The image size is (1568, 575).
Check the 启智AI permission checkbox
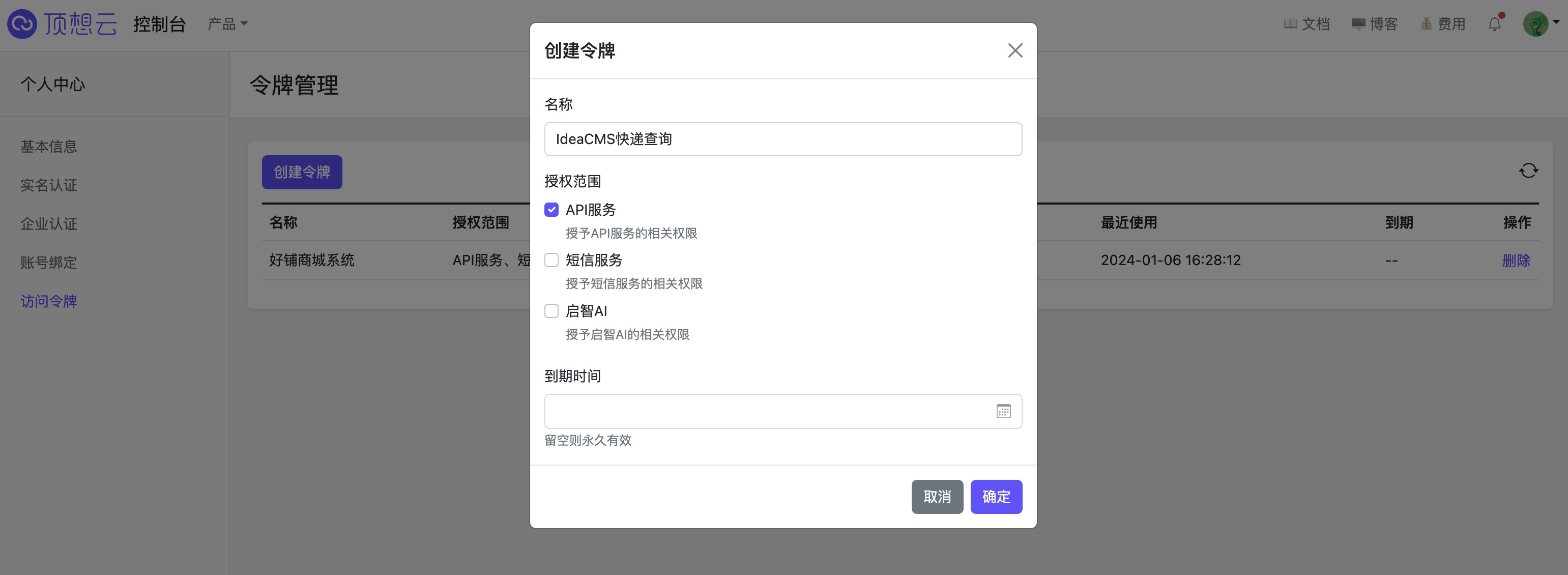(551, 311)
